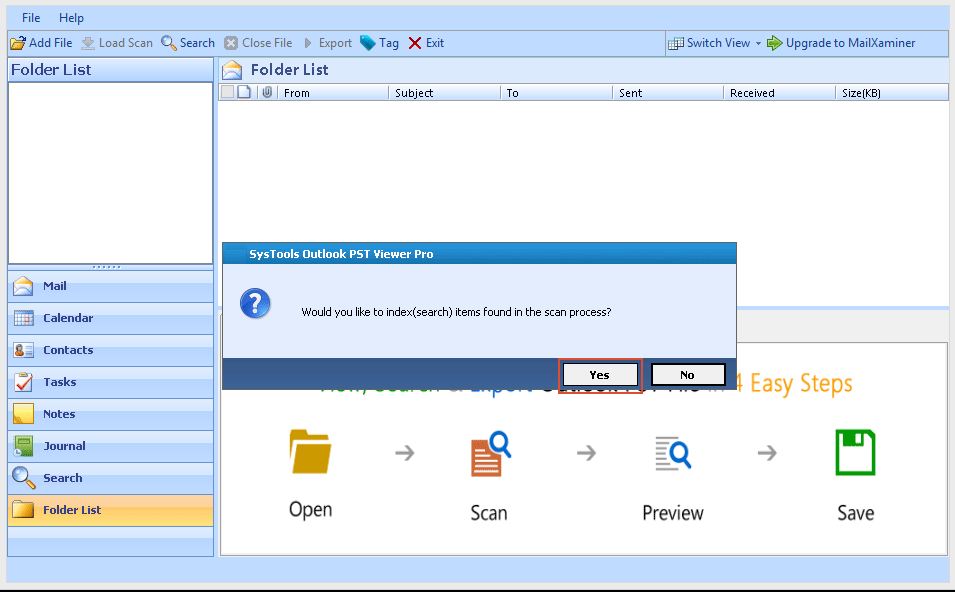
Task: Click No in the index dialog
Action: 688,375
